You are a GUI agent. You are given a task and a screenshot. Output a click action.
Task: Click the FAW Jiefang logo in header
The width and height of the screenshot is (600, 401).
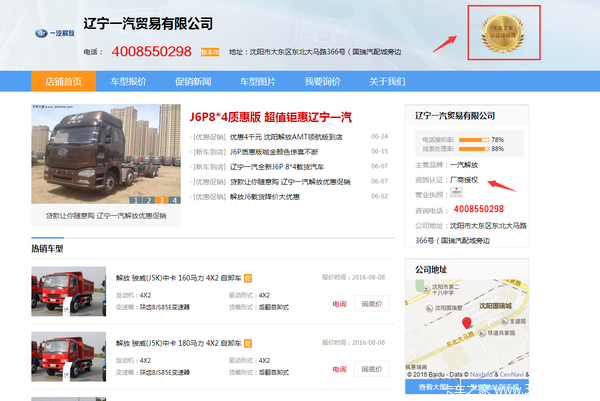pos(55,33)
